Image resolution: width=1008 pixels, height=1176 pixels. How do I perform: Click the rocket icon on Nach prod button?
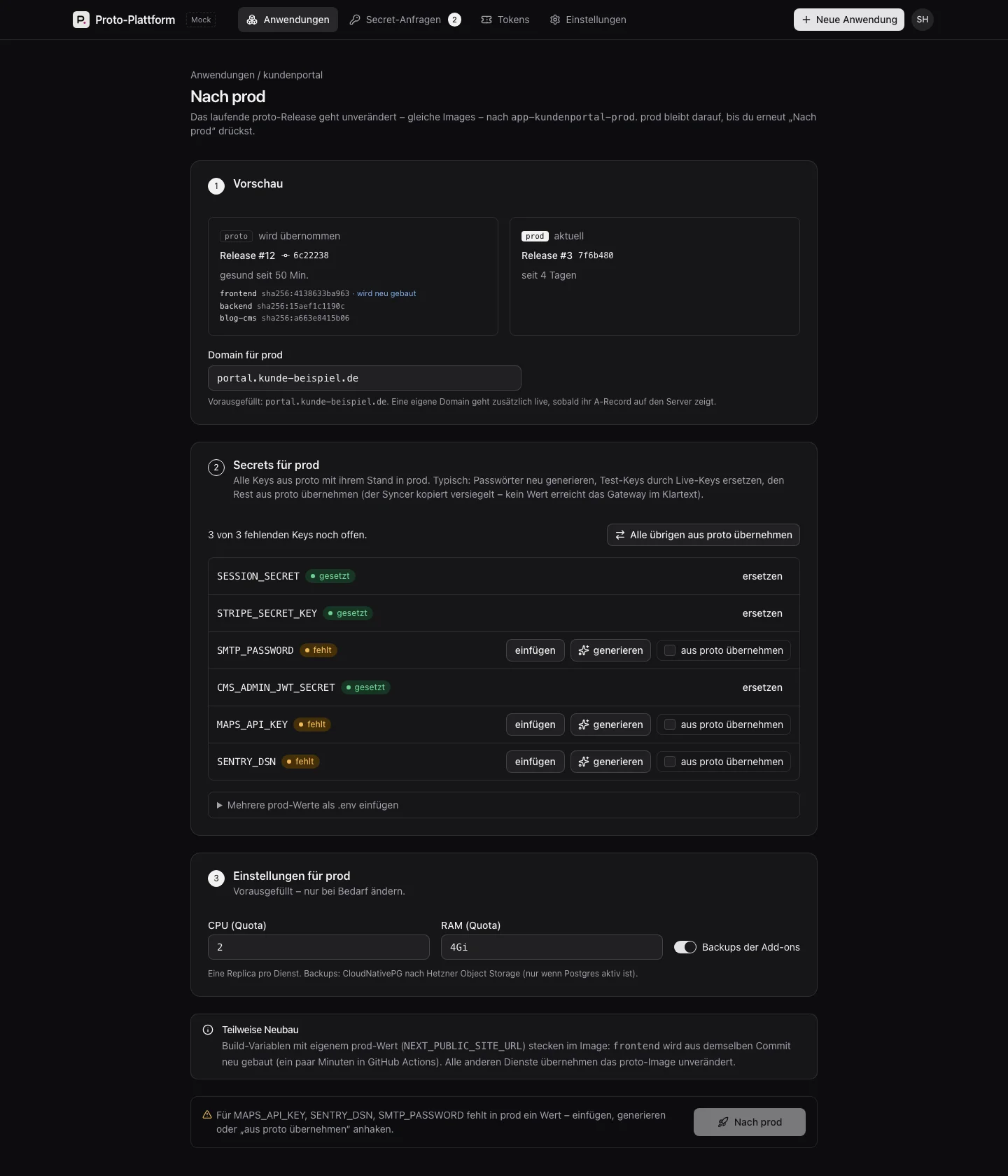click(x=723, y=1122)
